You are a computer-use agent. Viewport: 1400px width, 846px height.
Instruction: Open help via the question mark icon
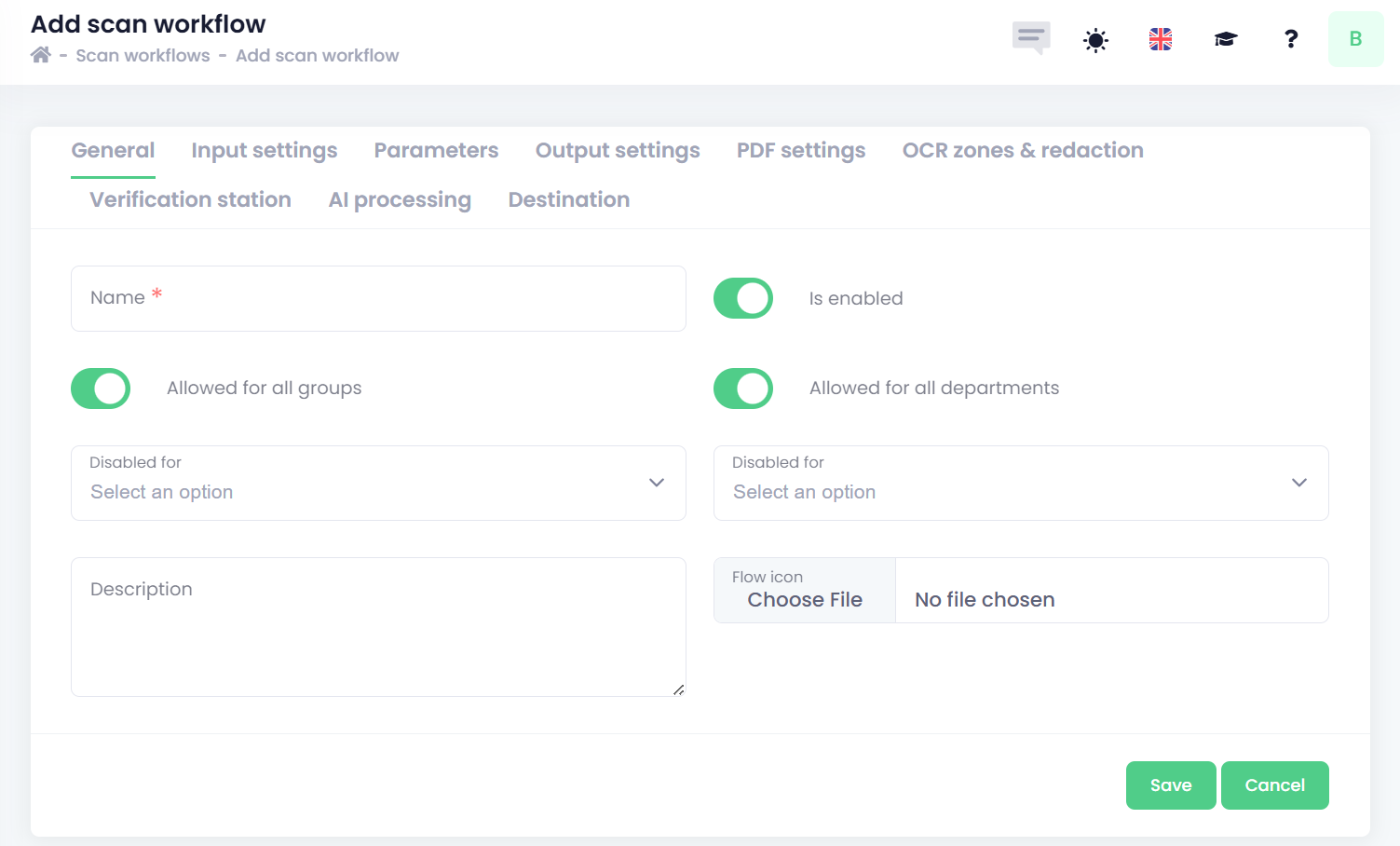click(1290, 39)
